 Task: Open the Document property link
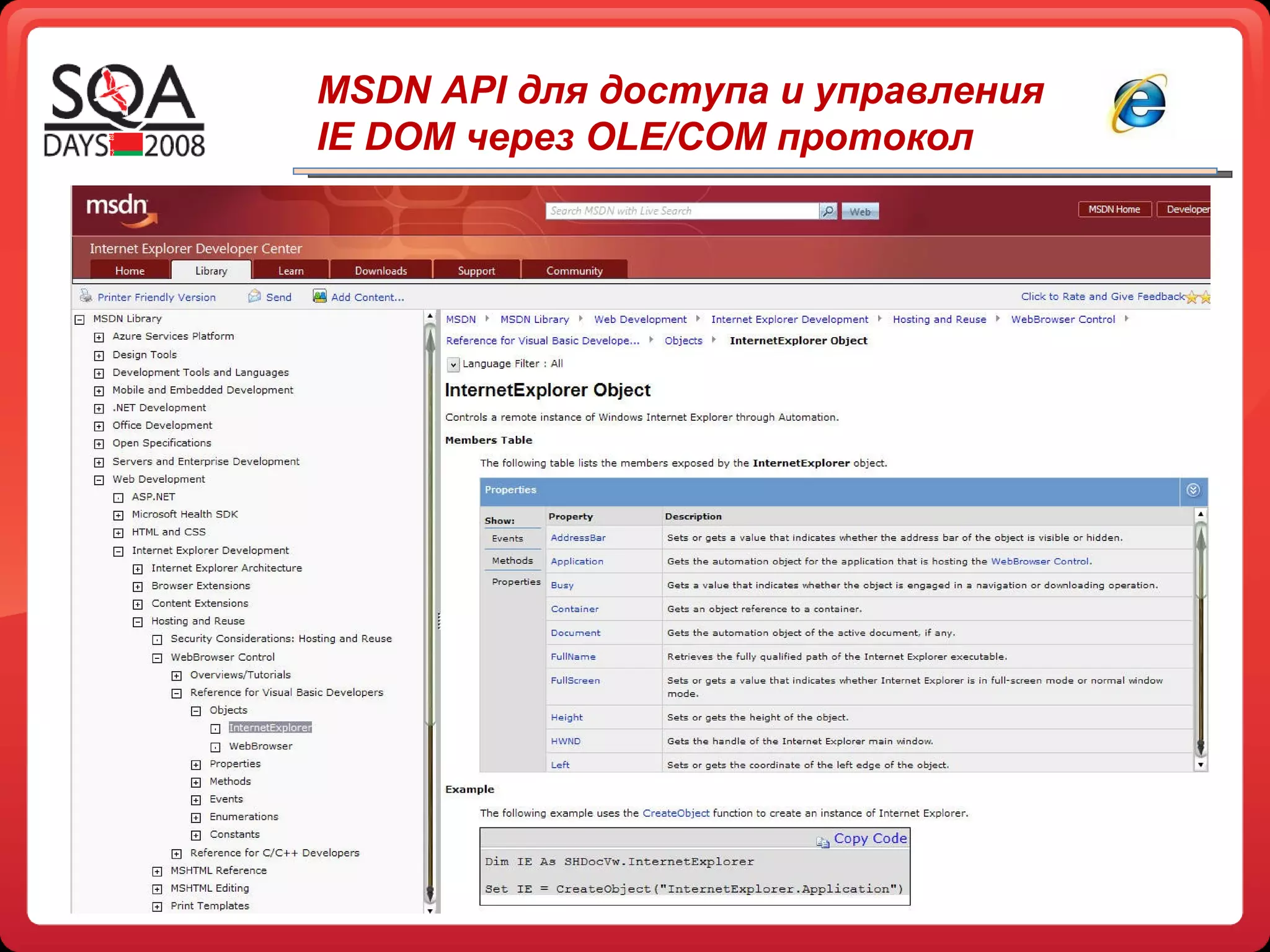575,633
